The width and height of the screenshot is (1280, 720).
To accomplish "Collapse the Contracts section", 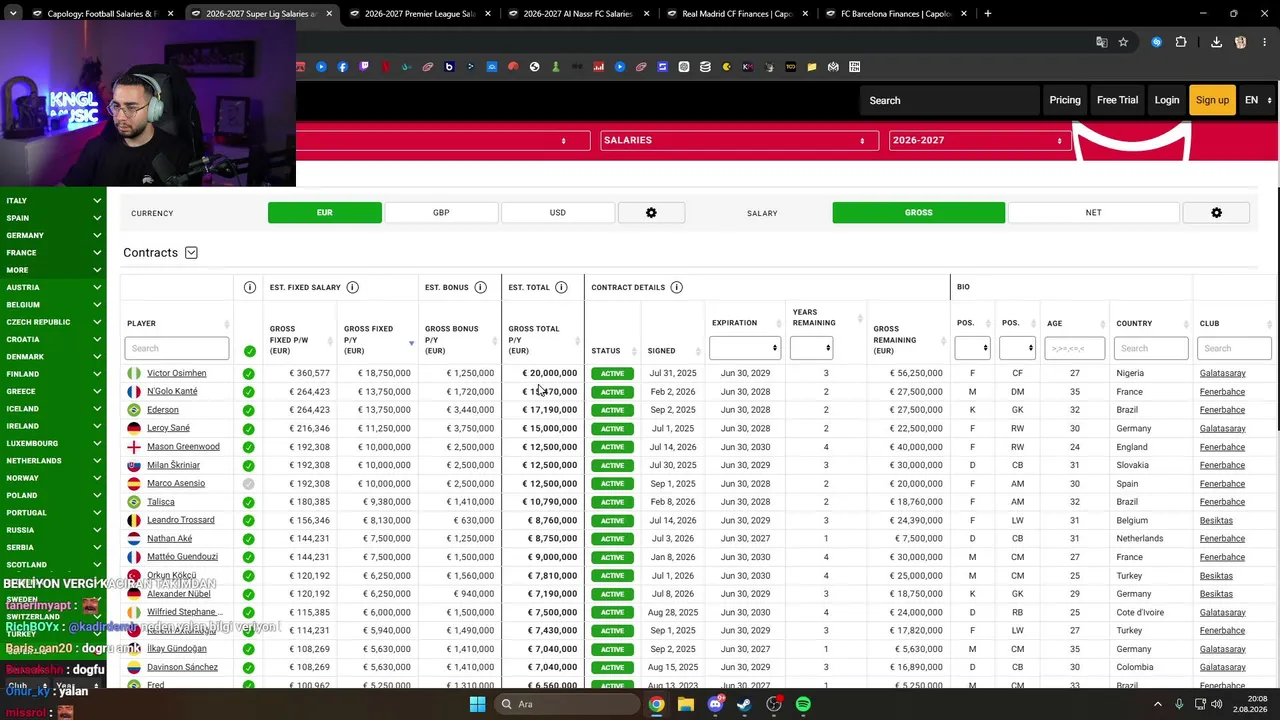I will point(191,253).
